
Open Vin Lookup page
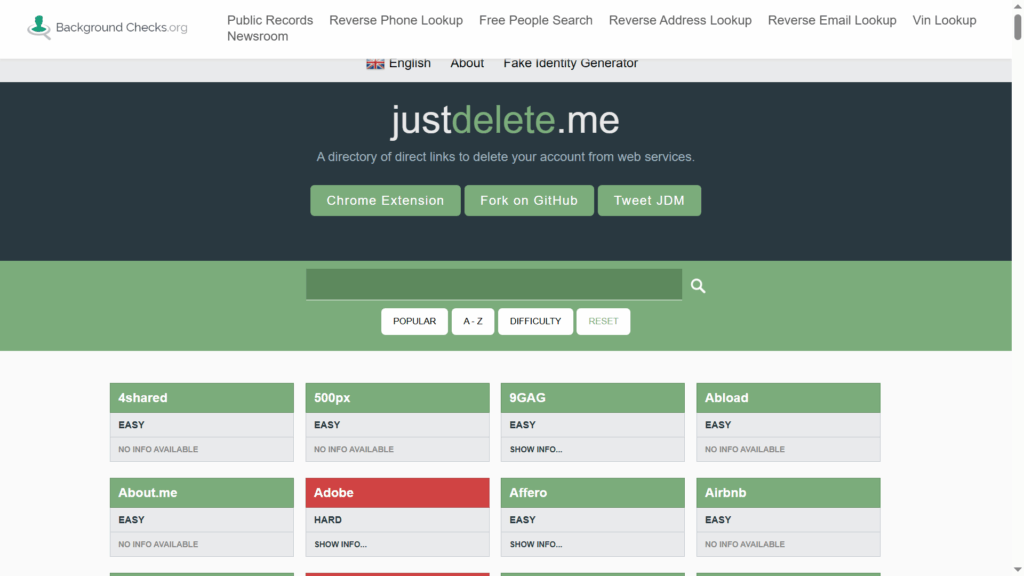[944, 20]
